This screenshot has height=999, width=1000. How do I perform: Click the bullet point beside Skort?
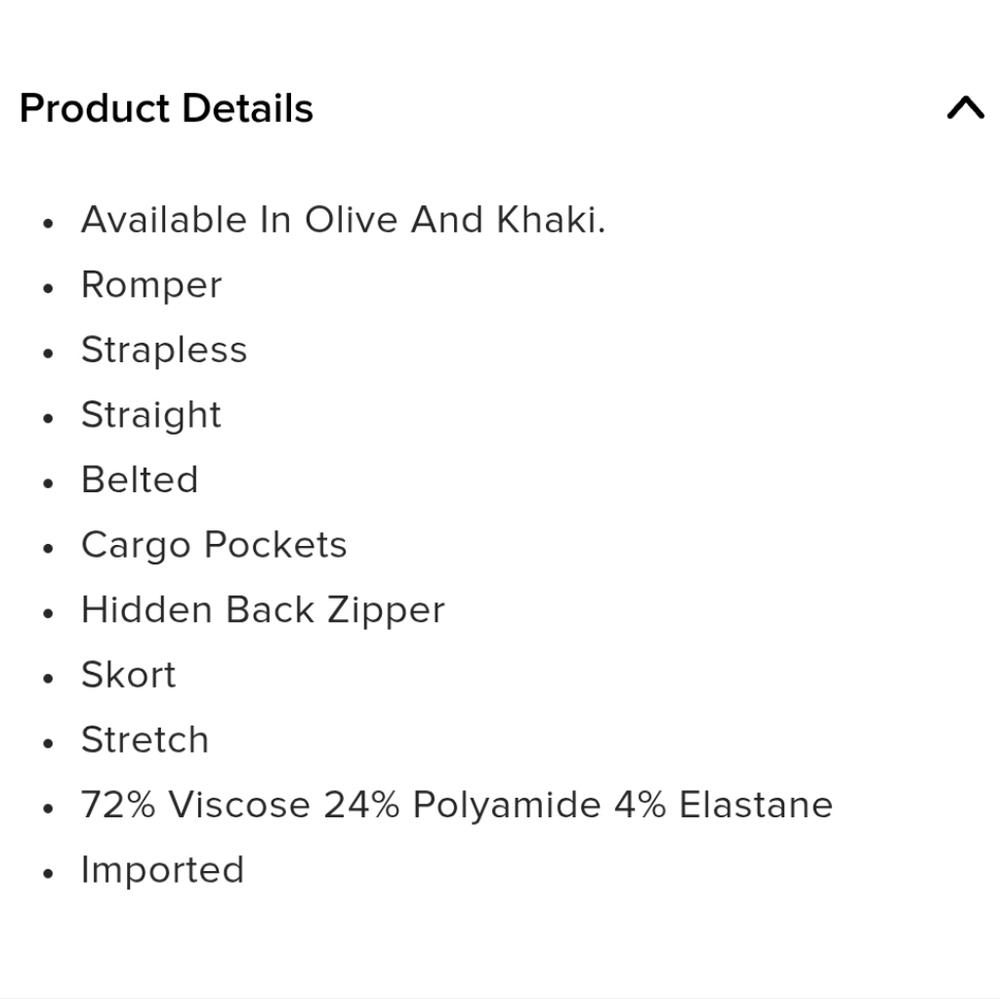[x=47, y=678]
